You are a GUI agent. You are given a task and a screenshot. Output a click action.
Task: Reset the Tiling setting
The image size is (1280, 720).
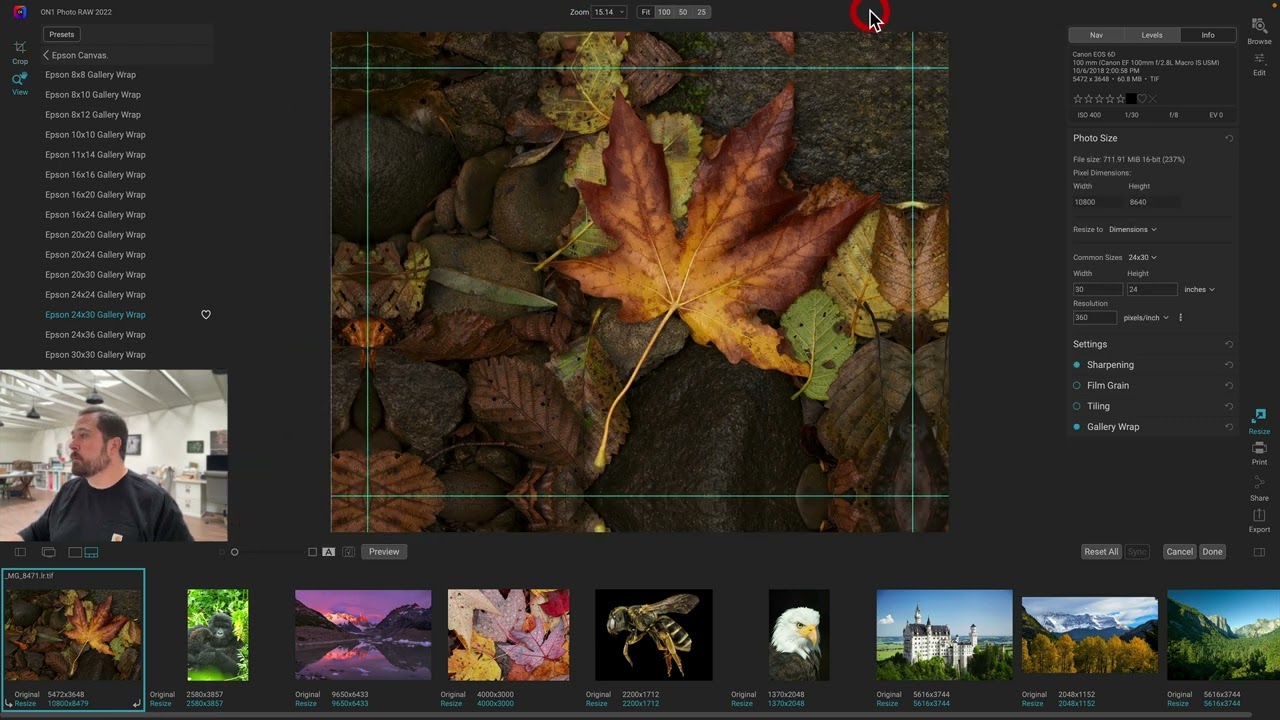(1229, 406)
